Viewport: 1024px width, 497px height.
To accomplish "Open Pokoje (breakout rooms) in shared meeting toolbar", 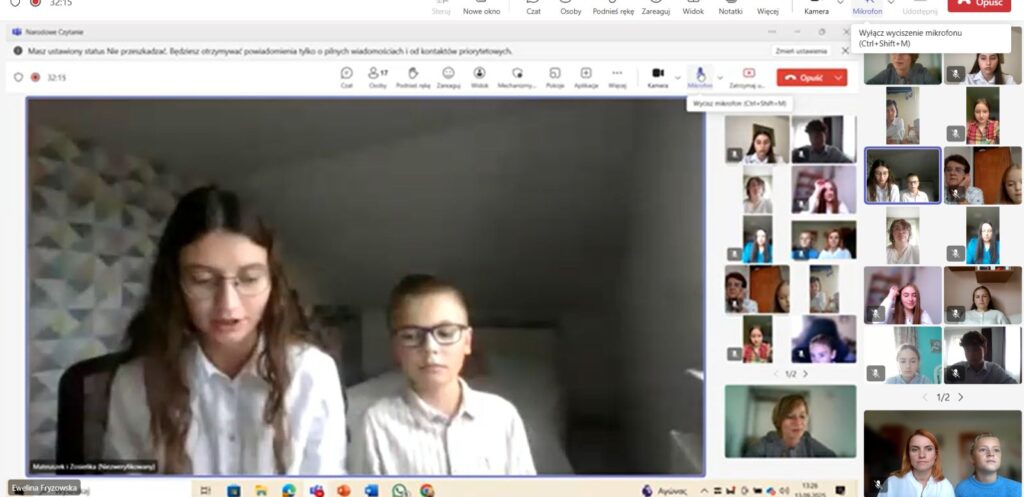I will 554,76.
